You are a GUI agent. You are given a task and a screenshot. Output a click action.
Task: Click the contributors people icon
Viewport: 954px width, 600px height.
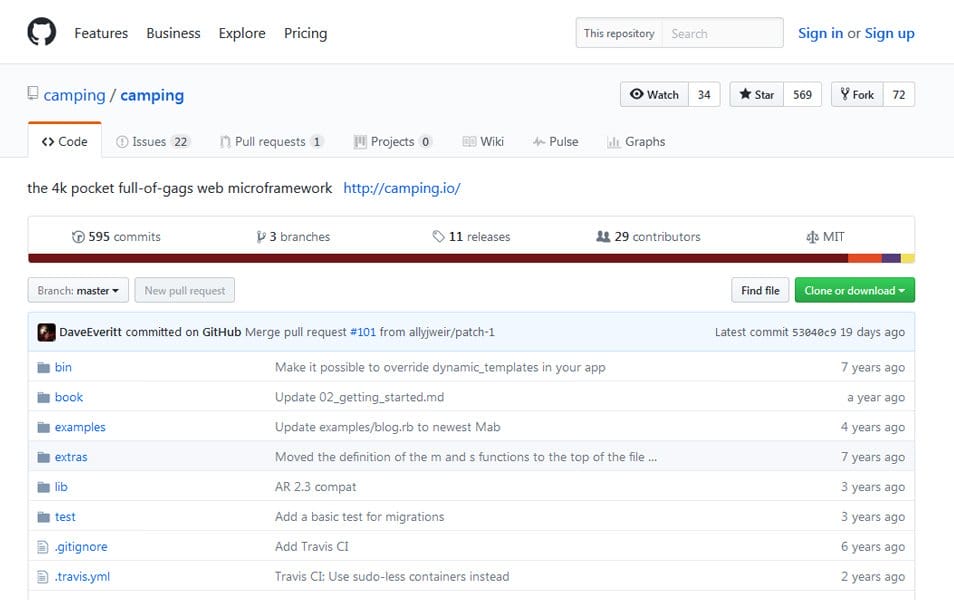(603, 236)
